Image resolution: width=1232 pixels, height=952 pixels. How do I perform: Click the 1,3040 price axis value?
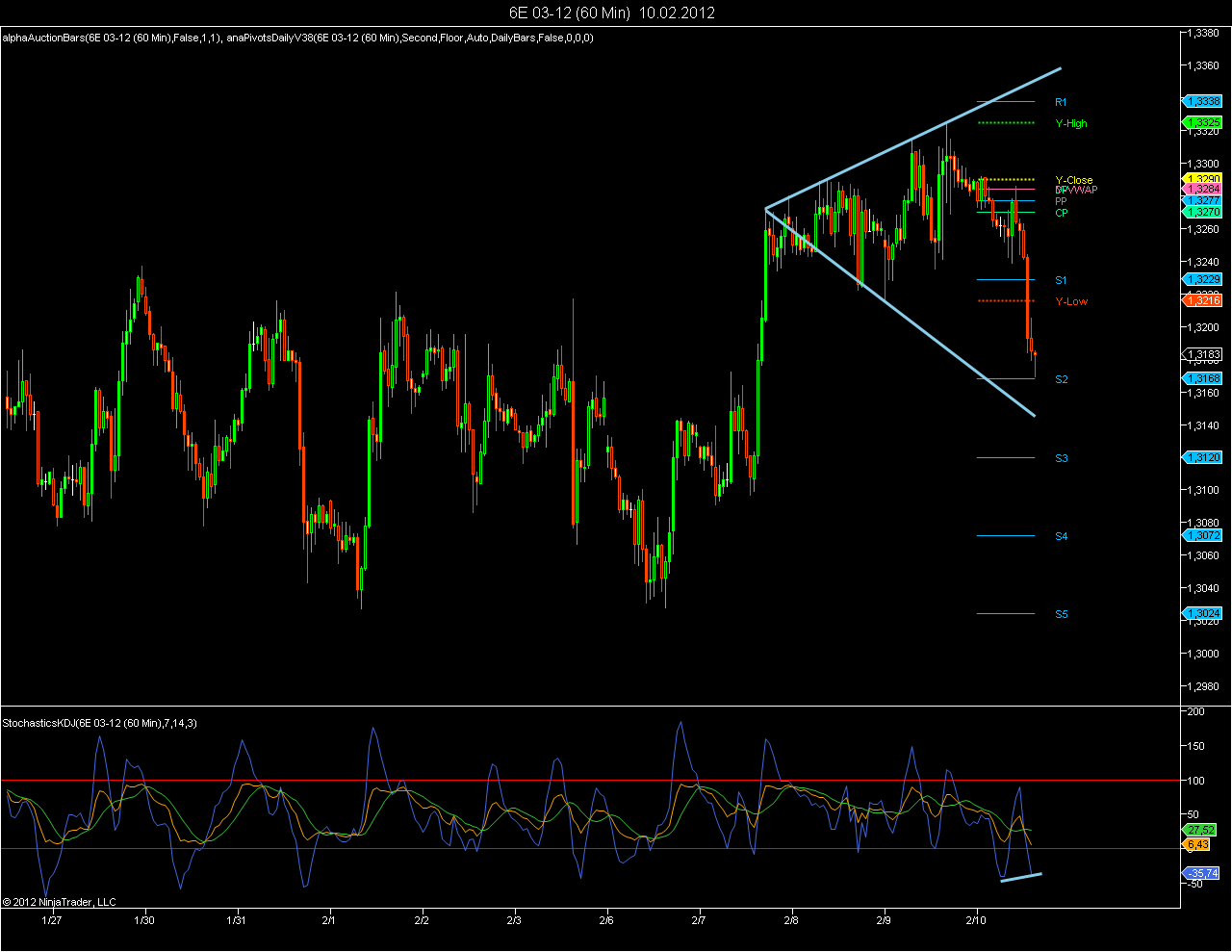(1204, 588)
